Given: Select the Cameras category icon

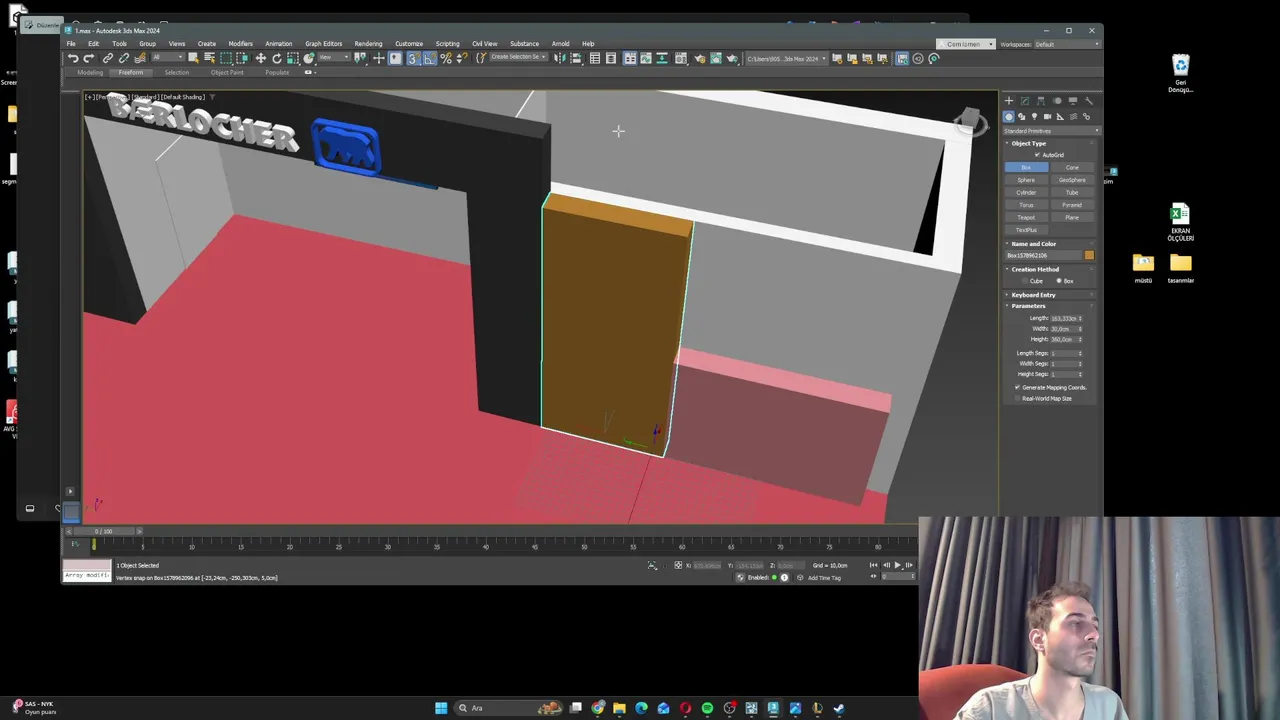Looking at the screenshot, I should pos(1047,117).
